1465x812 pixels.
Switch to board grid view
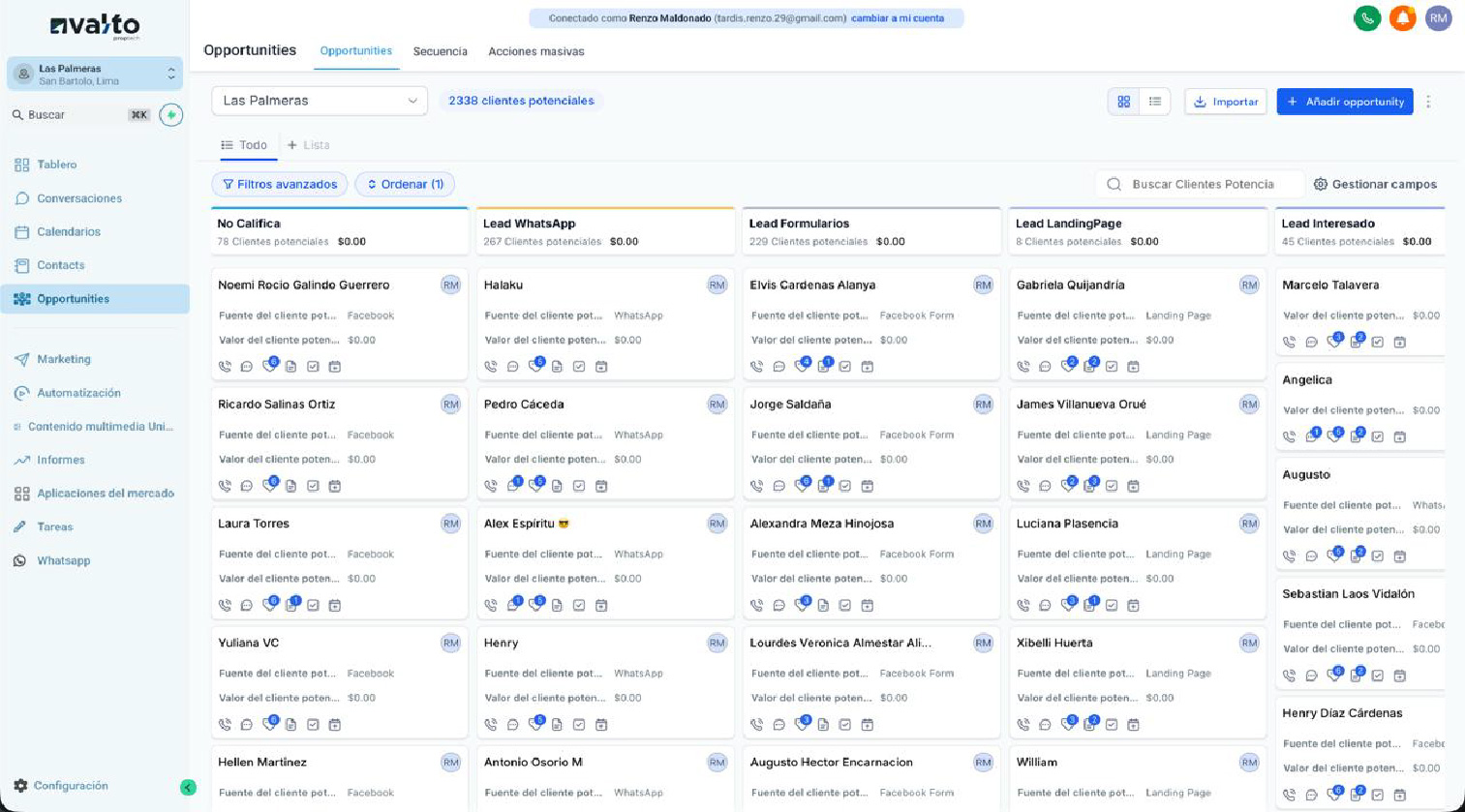tap(1123, 102)
